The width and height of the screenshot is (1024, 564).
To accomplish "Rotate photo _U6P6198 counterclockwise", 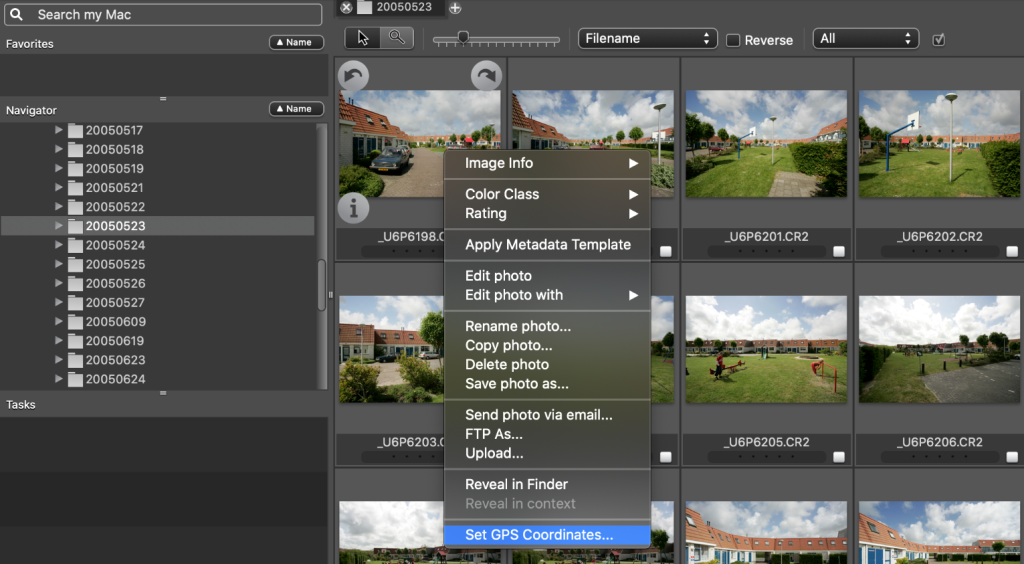I will [353, 75].
